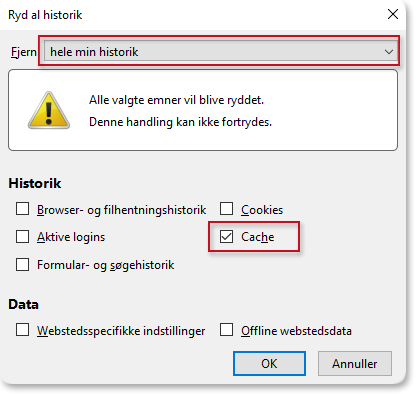This screenshot has width=416, height=394.
Task: Click the Historik section heading
Action: click(x=35, y=183)
